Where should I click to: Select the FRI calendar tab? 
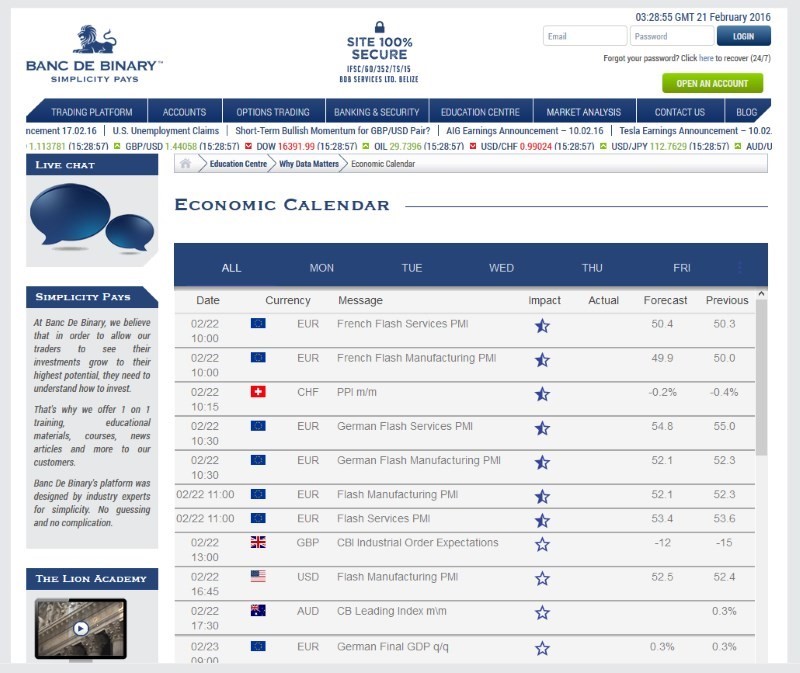pyautogui.click(x=682, y=268)
